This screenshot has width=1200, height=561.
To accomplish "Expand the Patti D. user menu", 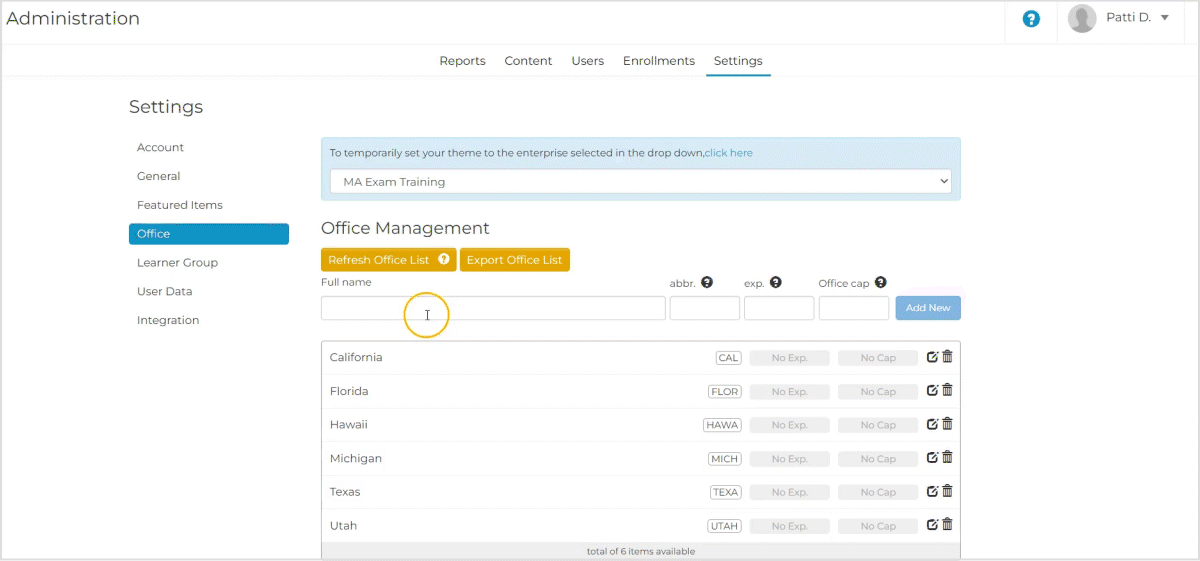I will (x=1120, y=18).
